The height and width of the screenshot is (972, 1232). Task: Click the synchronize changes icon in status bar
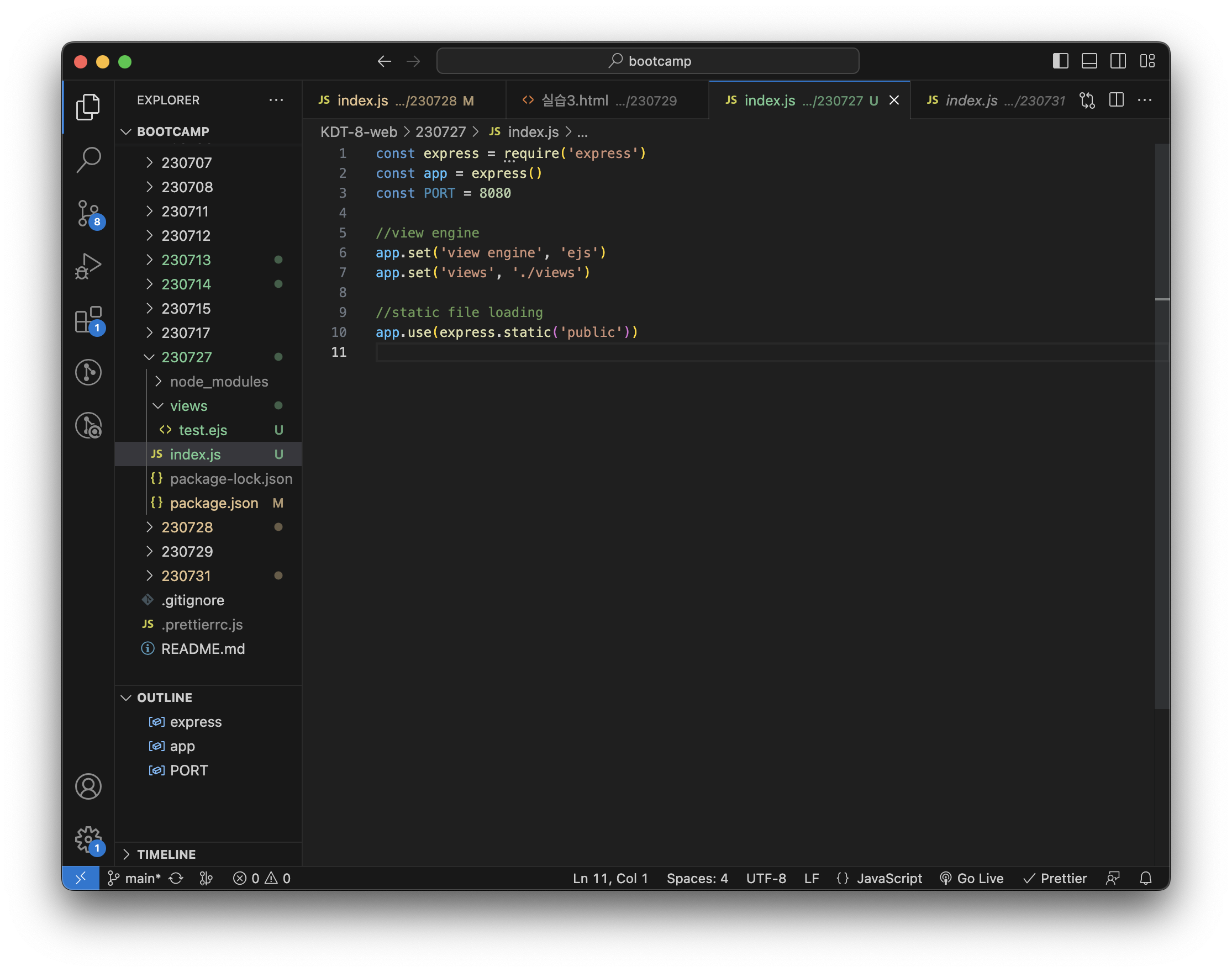(x=176, y=878)
